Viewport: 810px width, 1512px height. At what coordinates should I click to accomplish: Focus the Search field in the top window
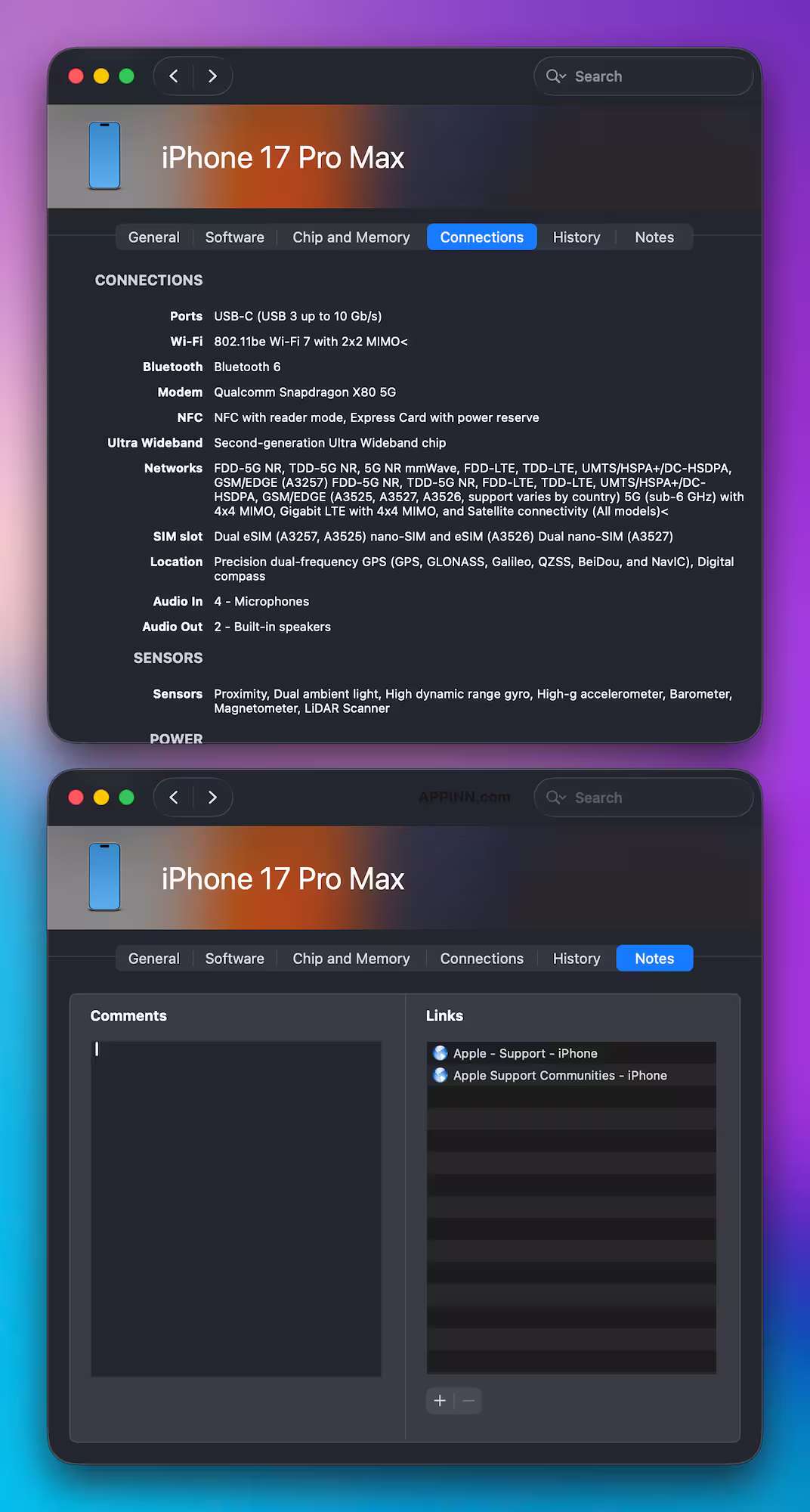click(644, 76)
